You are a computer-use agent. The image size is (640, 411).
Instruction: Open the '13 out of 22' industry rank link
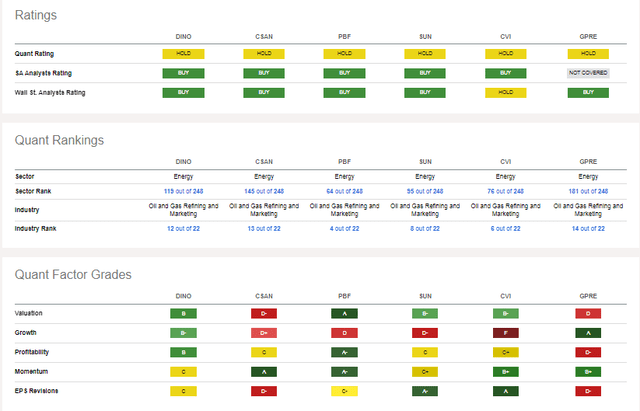(x=264, y=229)
